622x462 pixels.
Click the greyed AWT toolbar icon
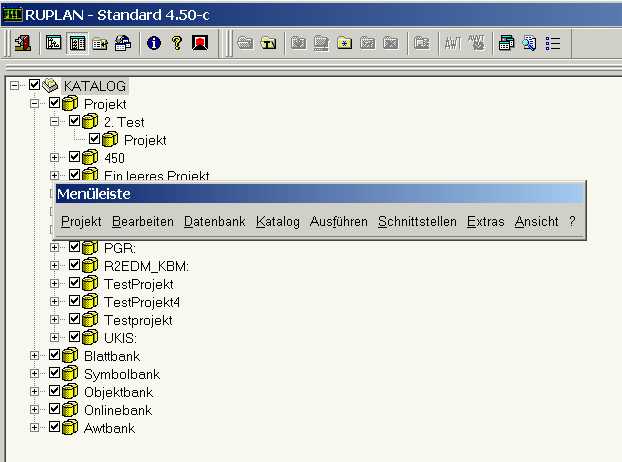453,43
